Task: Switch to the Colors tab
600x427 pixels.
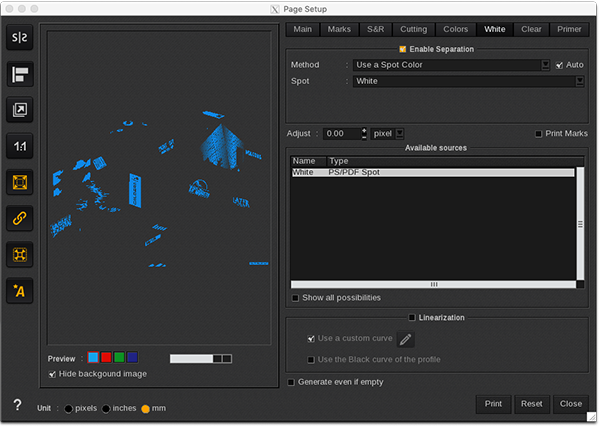Action: 455,29
